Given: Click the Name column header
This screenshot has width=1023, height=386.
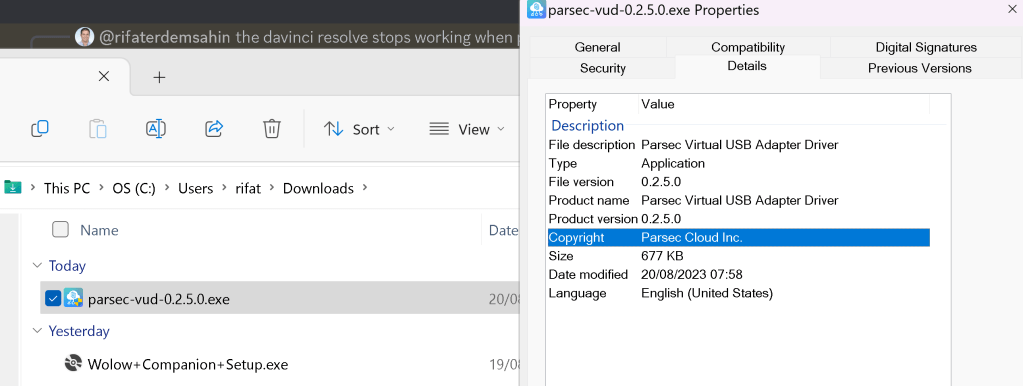Looking at the screenshot, I should point(99,230).
